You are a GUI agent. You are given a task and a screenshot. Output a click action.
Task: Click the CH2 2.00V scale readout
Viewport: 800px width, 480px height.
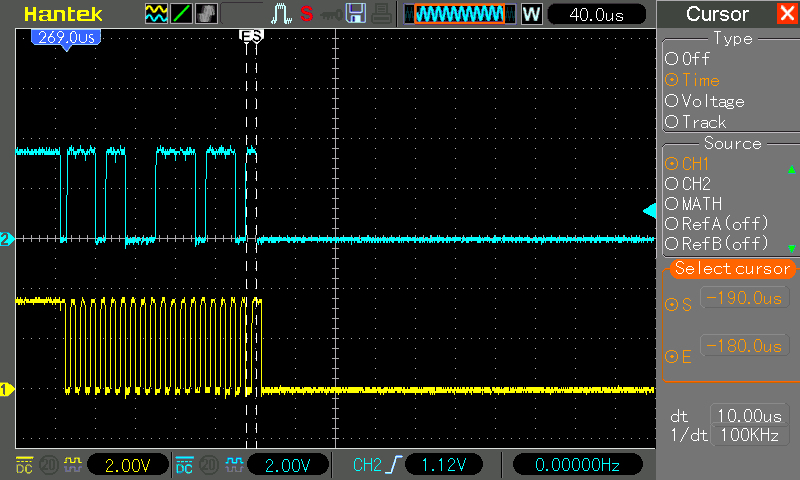pos(288,465)
